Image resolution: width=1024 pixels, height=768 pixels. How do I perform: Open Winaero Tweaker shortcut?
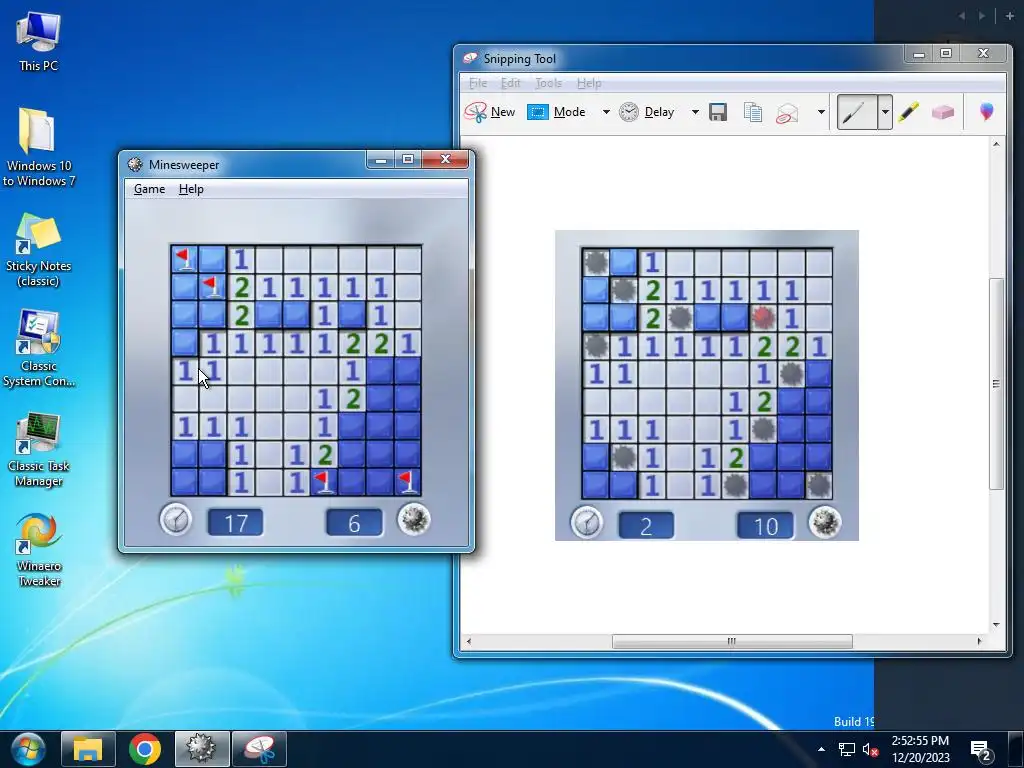[x=38, y=551]
